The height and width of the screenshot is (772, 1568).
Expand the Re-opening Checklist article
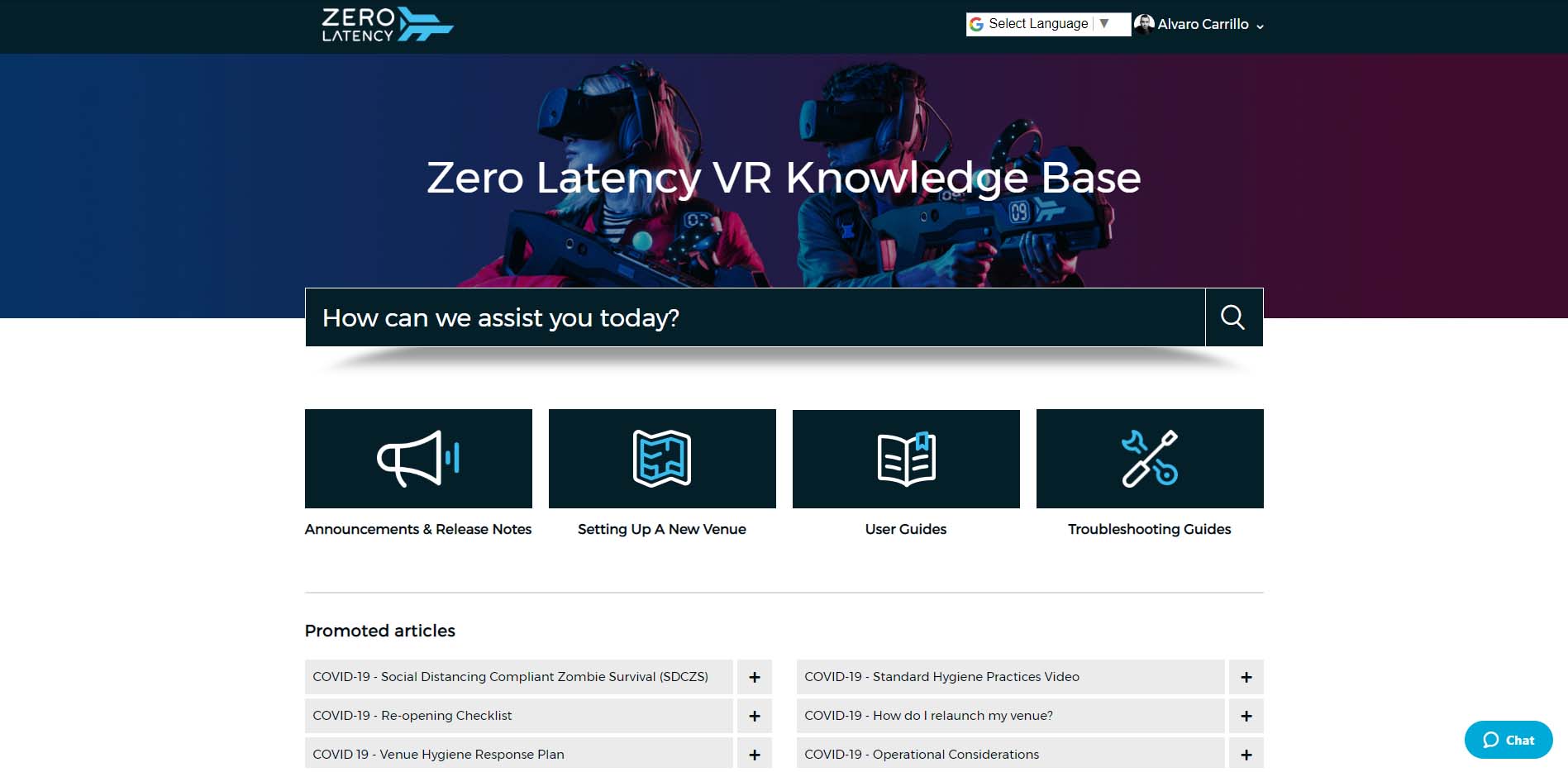755,716
